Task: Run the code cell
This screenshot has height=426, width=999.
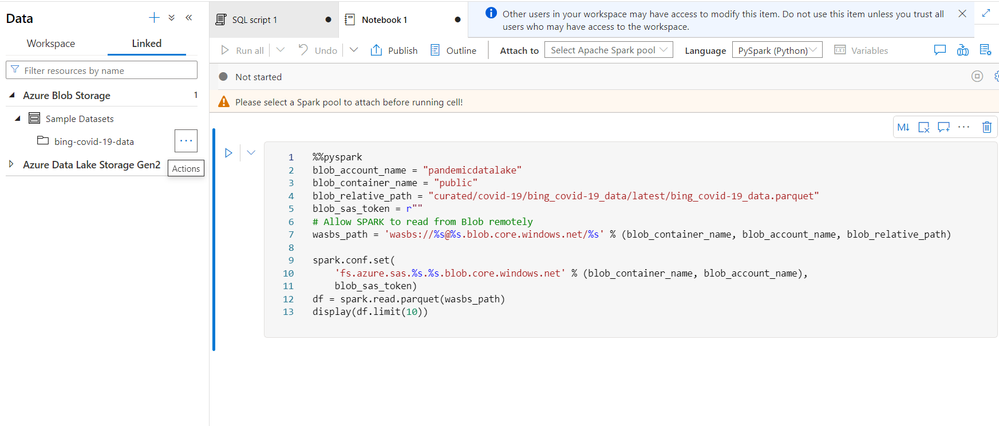Action: coord(228,153)
